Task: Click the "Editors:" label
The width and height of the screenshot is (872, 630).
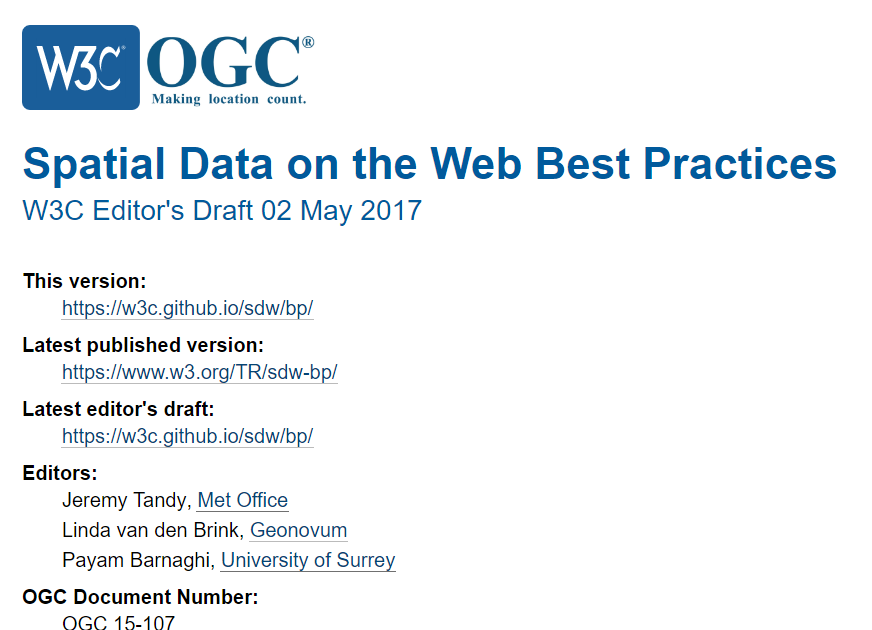Action: (60, 473)
